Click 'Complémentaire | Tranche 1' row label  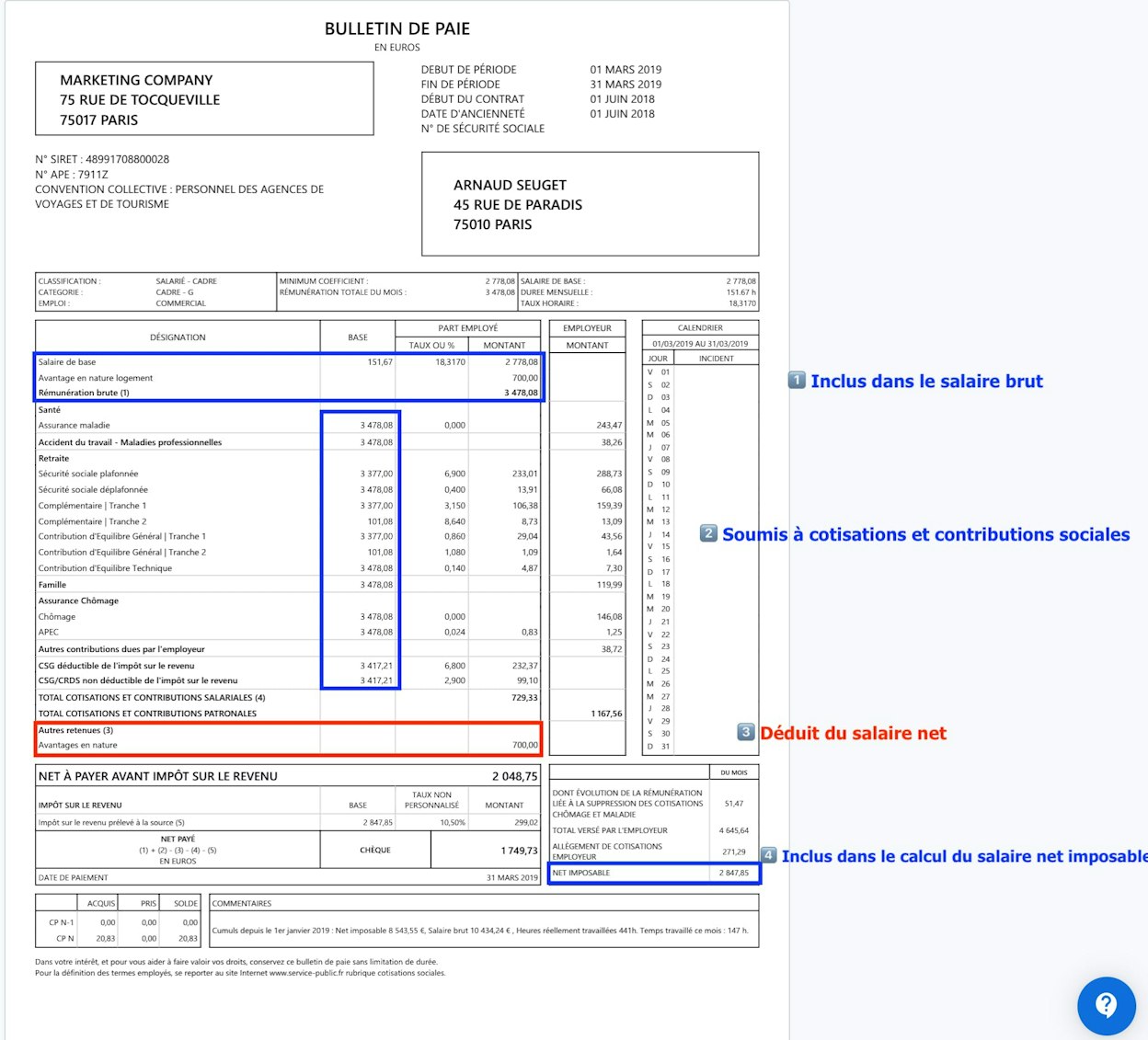pos(92,506)
